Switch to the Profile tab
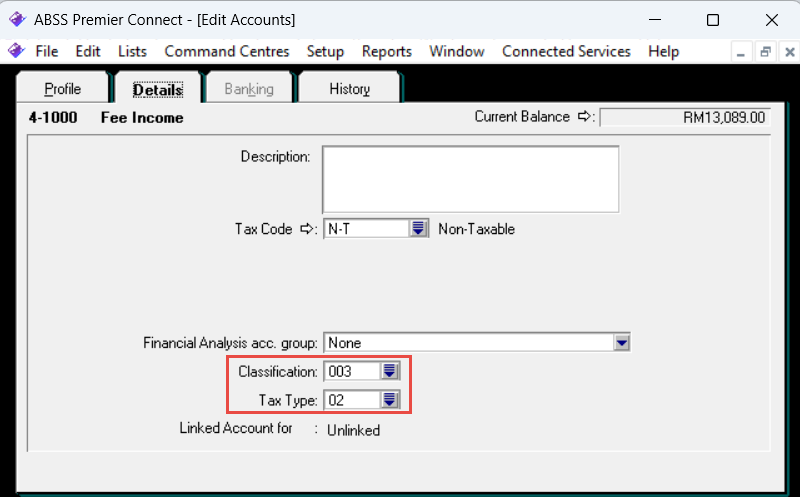Viewport: 800px width, 497px height. [62, 89]
